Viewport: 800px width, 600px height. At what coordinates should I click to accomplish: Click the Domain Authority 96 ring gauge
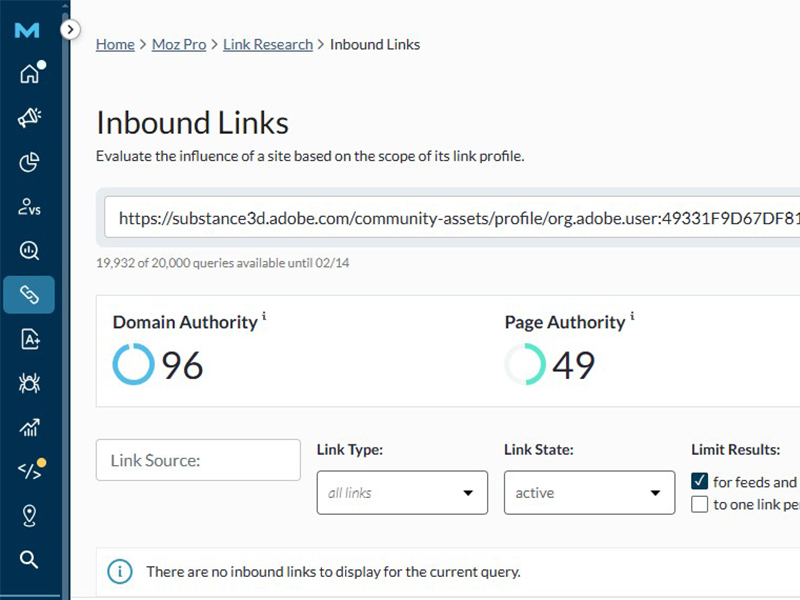[x=133, y=364]
